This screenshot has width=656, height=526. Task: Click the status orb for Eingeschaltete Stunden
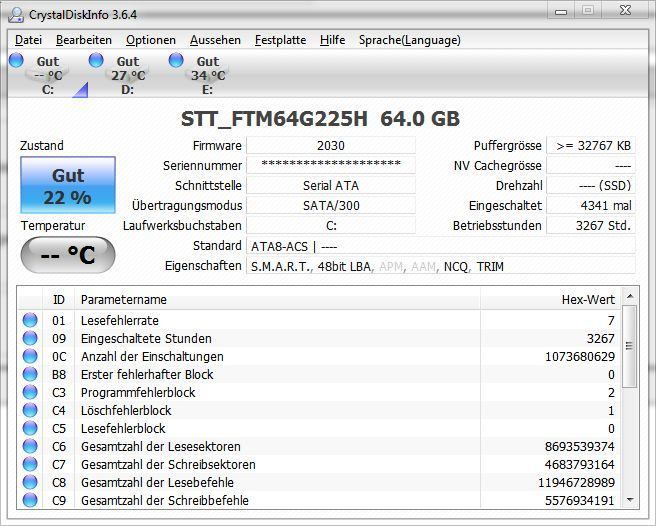coord(30,338)
